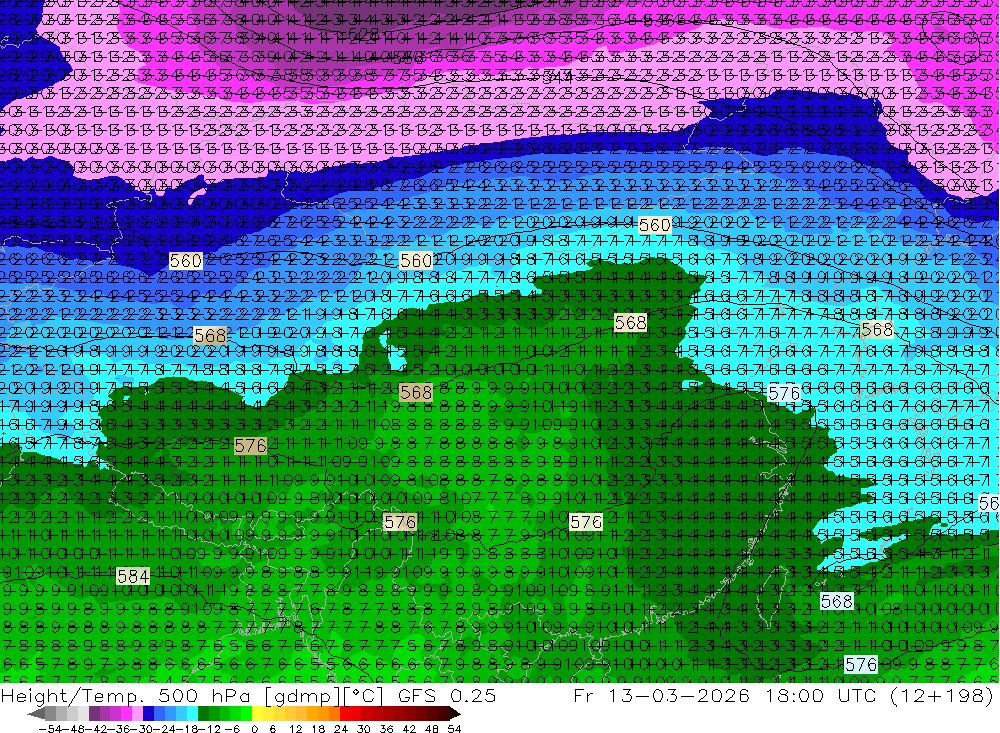Click the dark blue legend swatch at -30
The width and height of the screenshot is (1000, 733).
pos(149,713)
